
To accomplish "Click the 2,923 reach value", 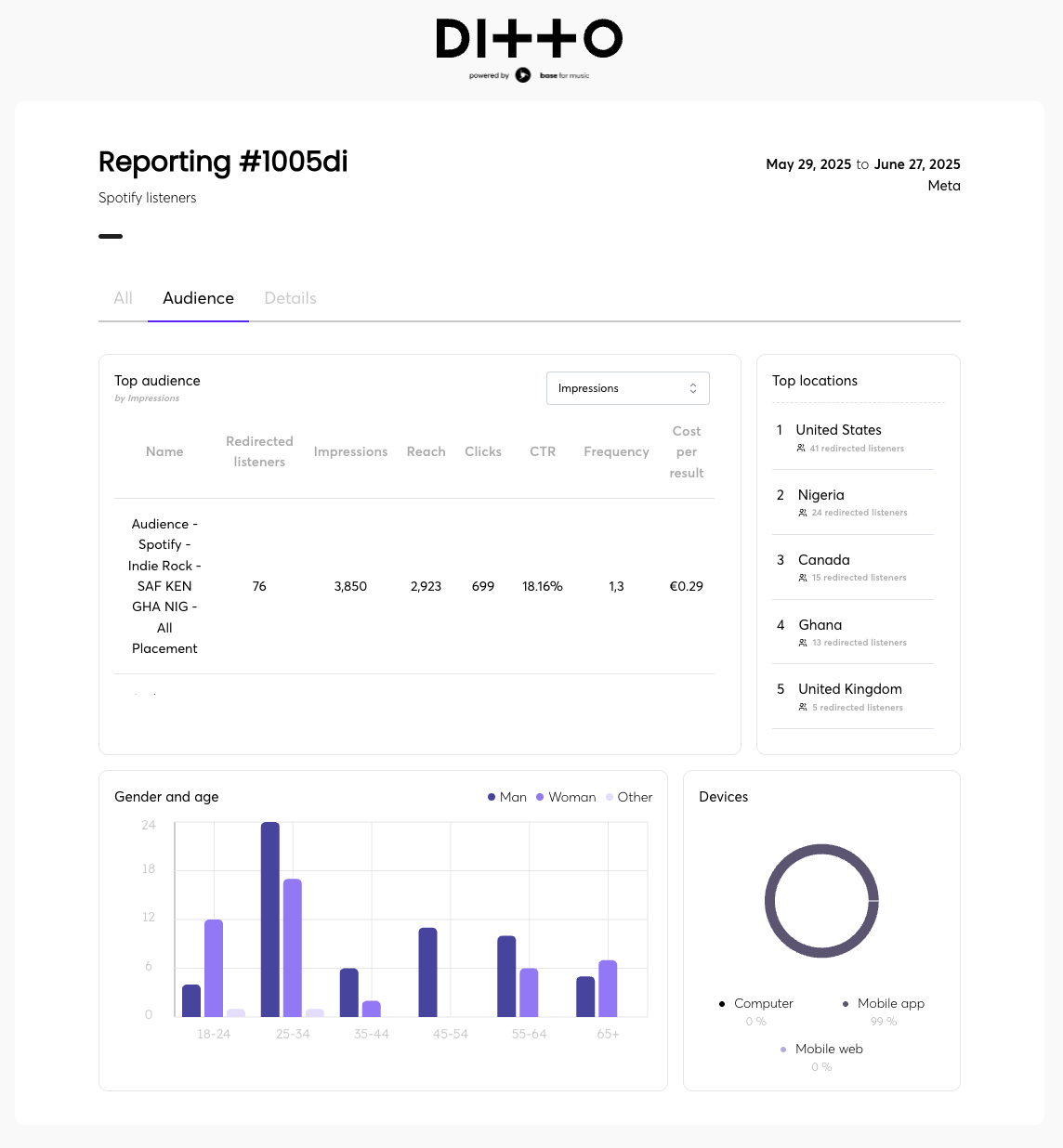I will point(426,586).
